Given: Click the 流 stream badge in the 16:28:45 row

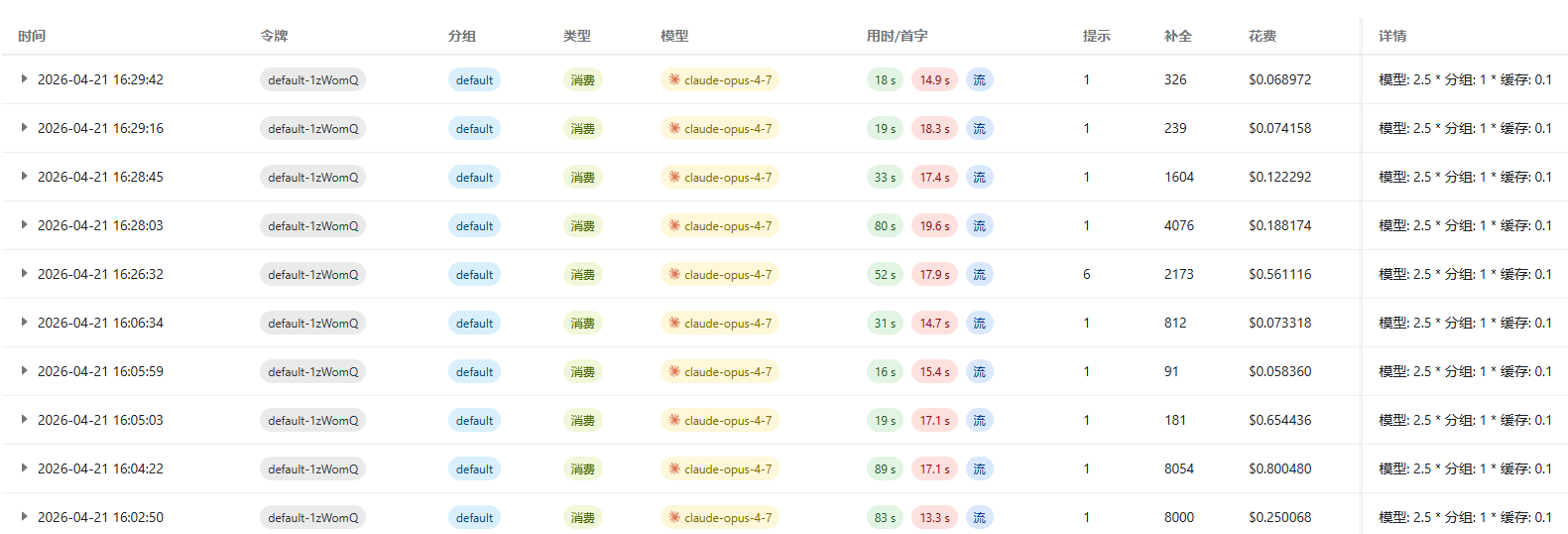Looking at the screenshot, I should click(980, 177).
